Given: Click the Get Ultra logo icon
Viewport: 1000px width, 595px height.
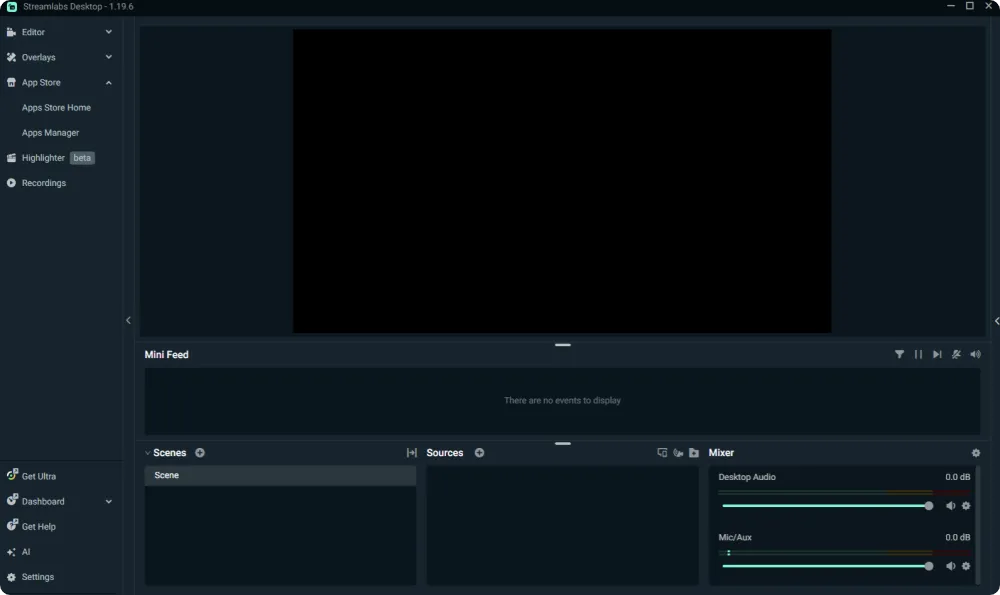Looking at the screenshot, I should [x=12, y=474].
